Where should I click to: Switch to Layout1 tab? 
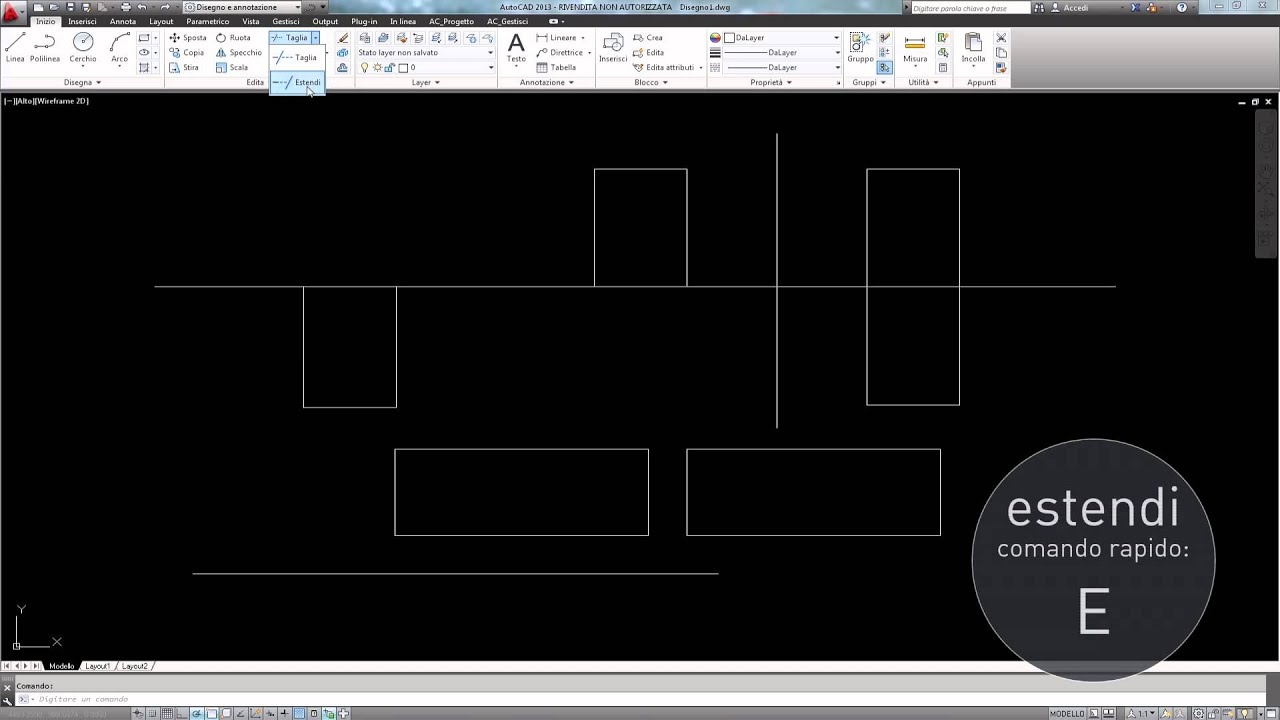click(x=97, y=666)
